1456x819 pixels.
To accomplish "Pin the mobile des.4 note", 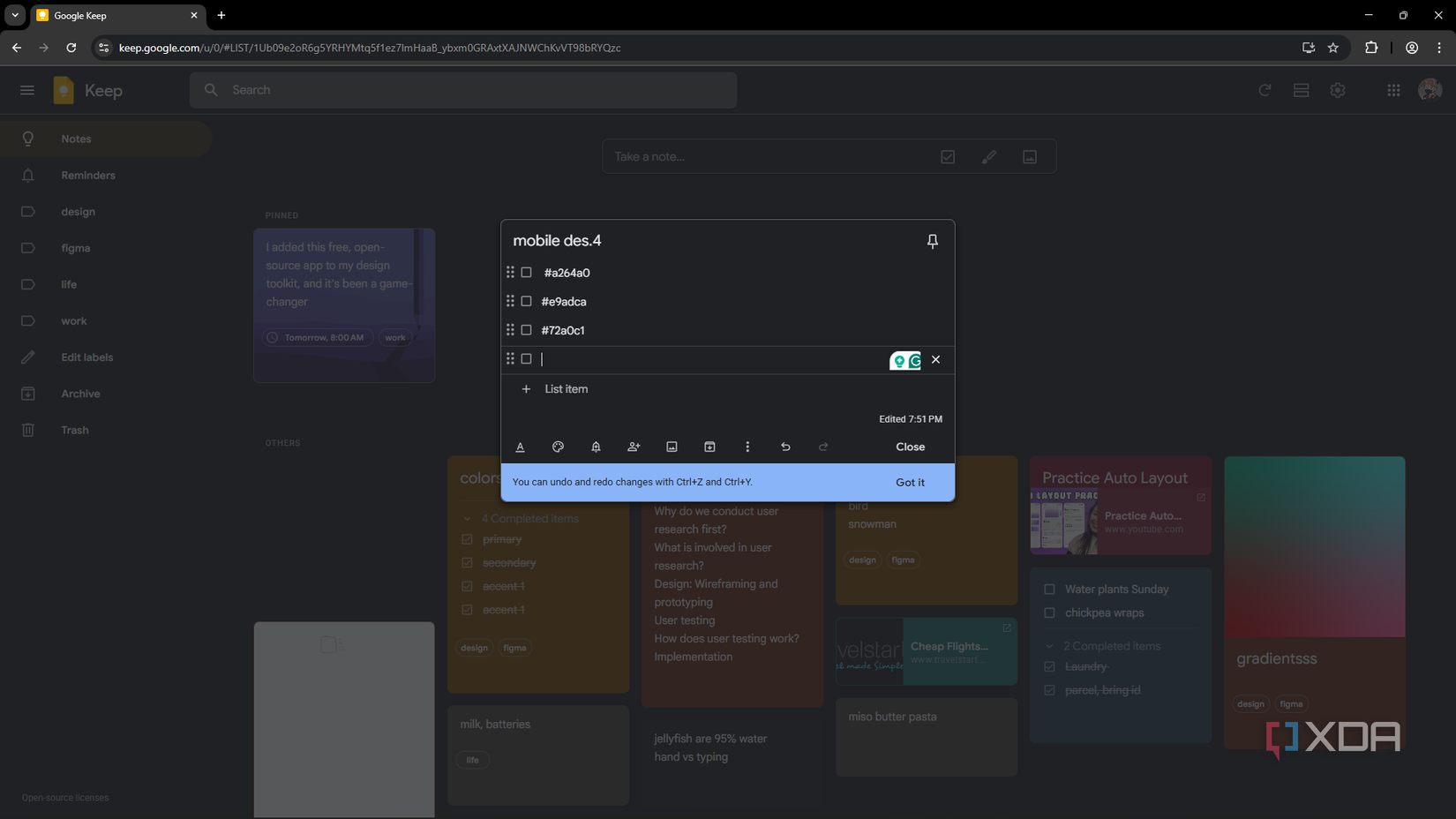I will click(932, 241).
